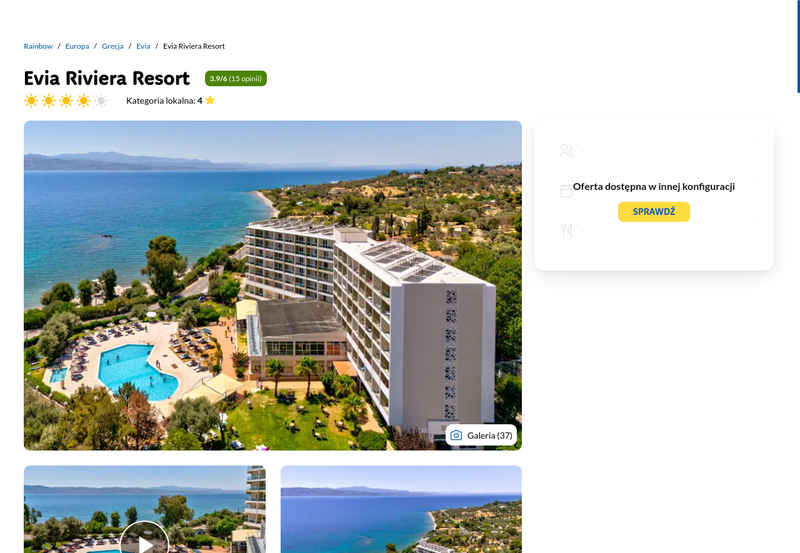
Task: Click the blue page scrollbar
Action: pos(798,46)
